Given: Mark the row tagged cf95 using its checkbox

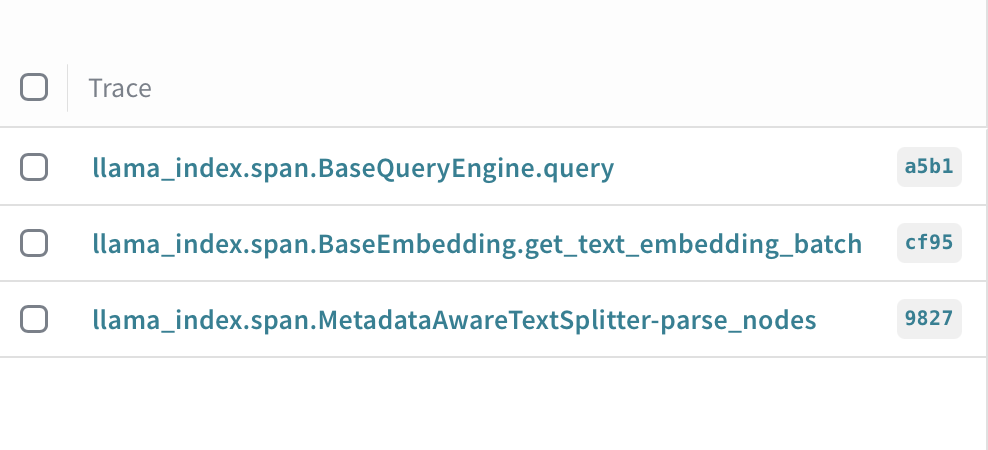Looking at the screenshot, I should pyautogui.click(x=34, y=243).
